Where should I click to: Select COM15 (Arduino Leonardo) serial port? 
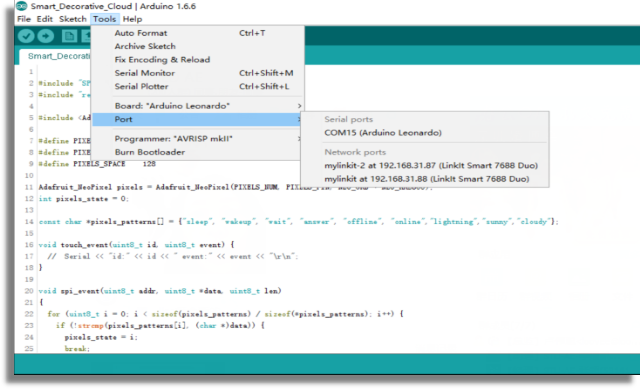pos(425,133)
